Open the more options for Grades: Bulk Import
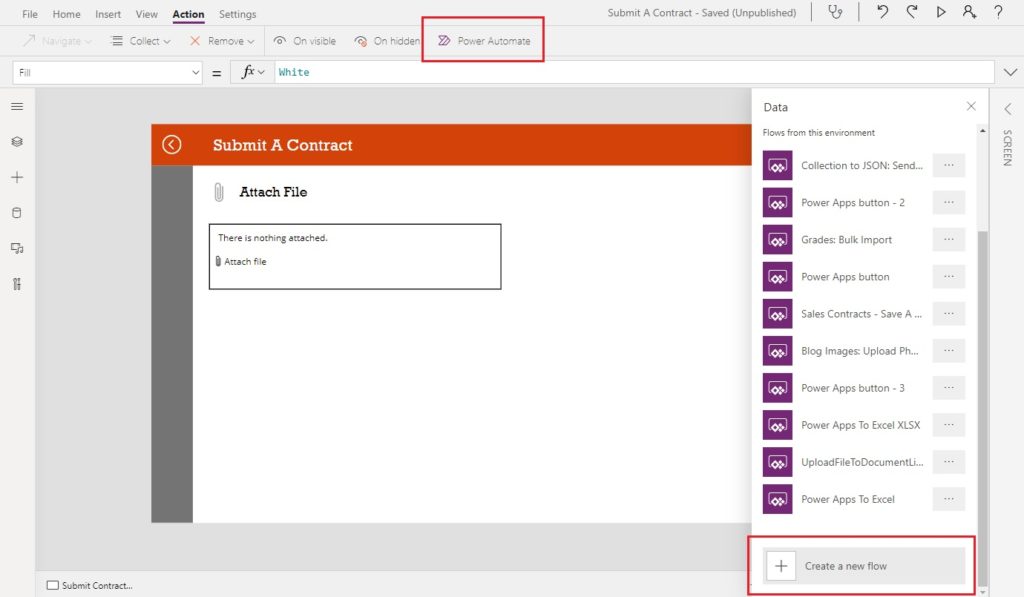The height and width of the screenshot is (597, 1024). (x=949, y=240)
